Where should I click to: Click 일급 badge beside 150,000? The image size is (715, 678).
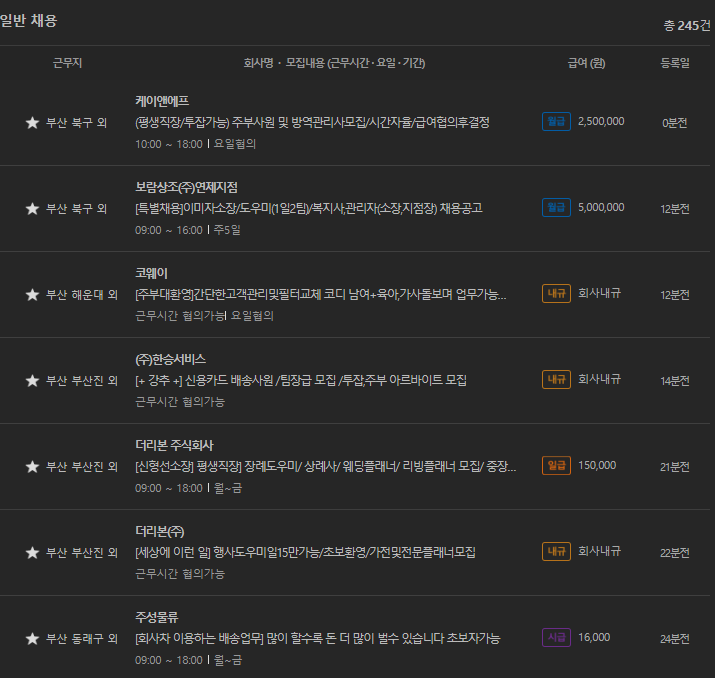tap(556, 466)
